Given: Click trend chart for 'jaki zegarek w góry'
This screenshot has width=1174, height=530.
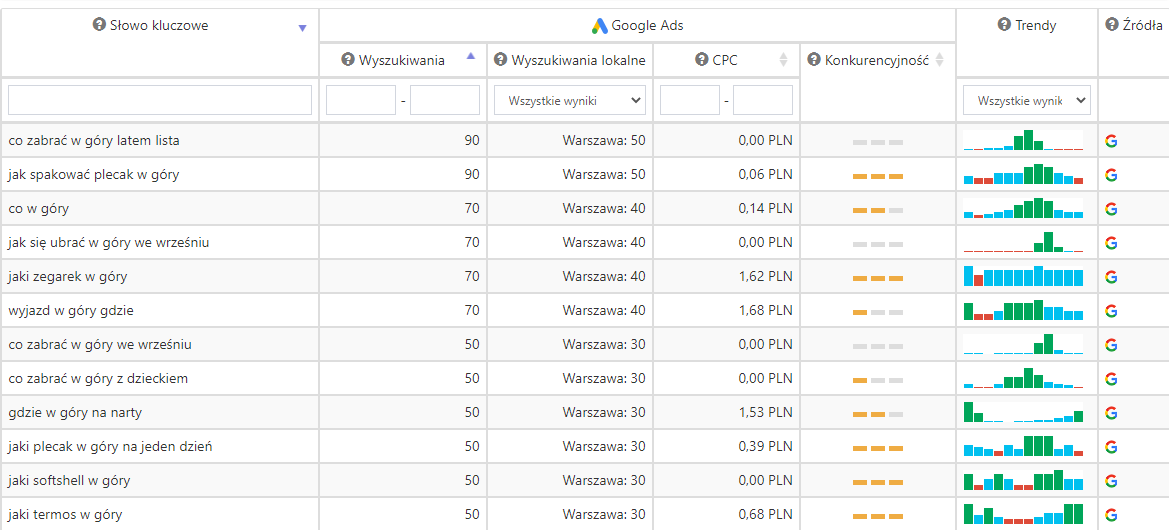Looking at the screenshot, I should click(1023, 276).
